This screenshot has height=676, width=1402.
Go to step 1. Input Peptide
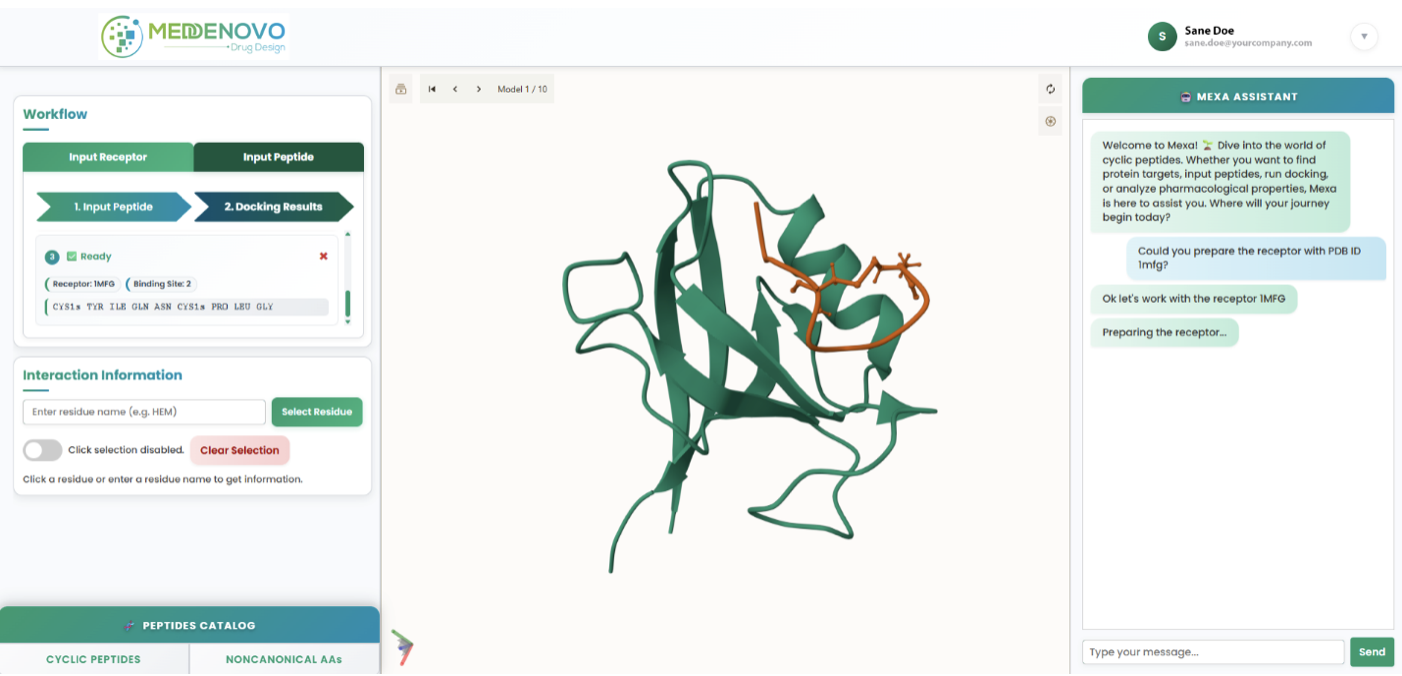[x=113, y=207]
